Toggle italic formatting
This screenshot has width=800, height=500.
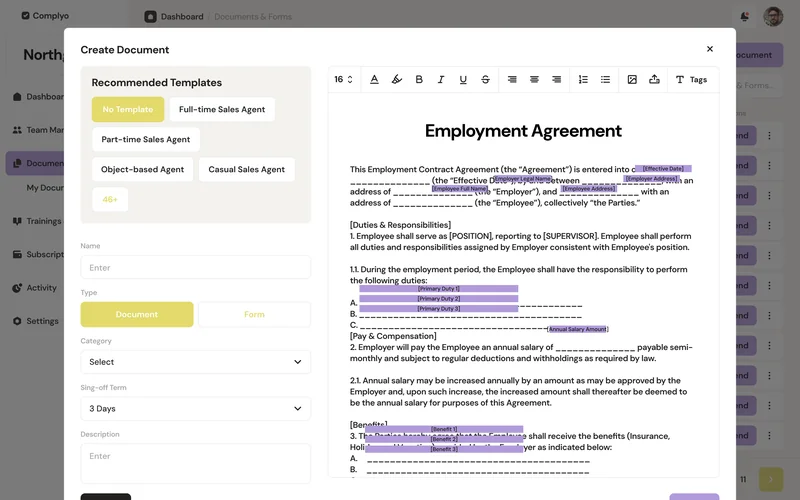pyautogui.click(x=441, y=80)
